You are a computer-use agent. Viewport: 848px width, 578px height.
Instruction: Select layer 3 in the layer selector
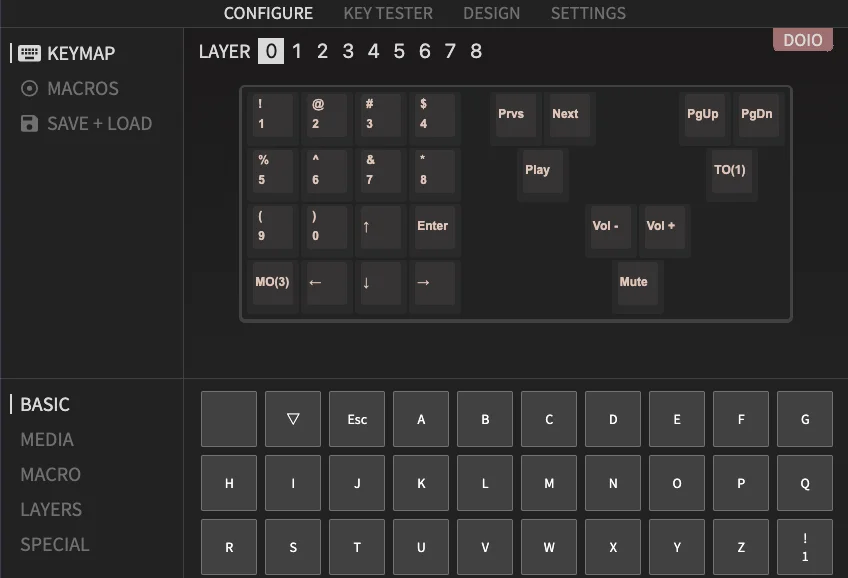coord(348,51)
